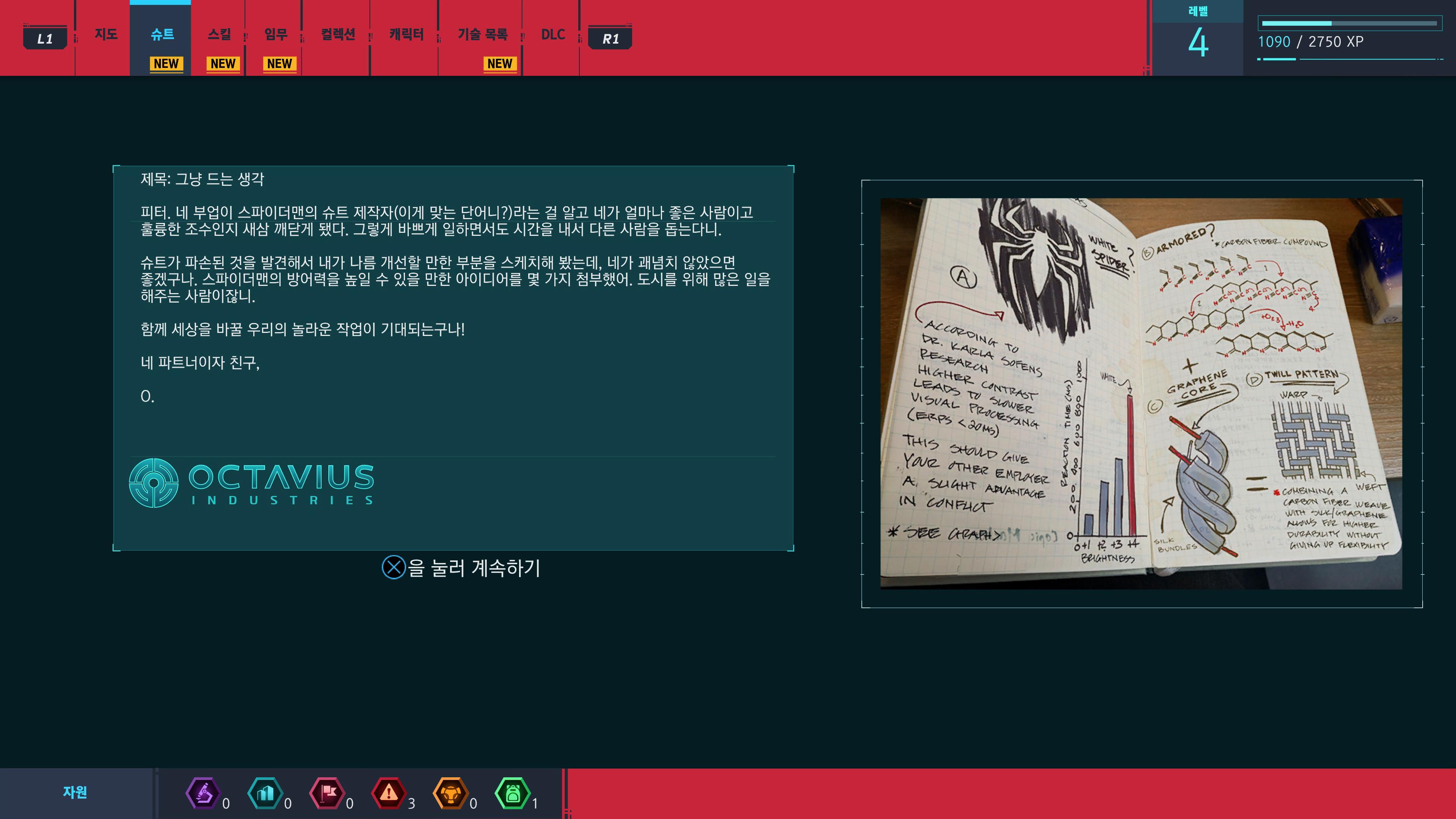Click the L1 previous-tab button
The image size is (1456, 819).
[45, 38]
